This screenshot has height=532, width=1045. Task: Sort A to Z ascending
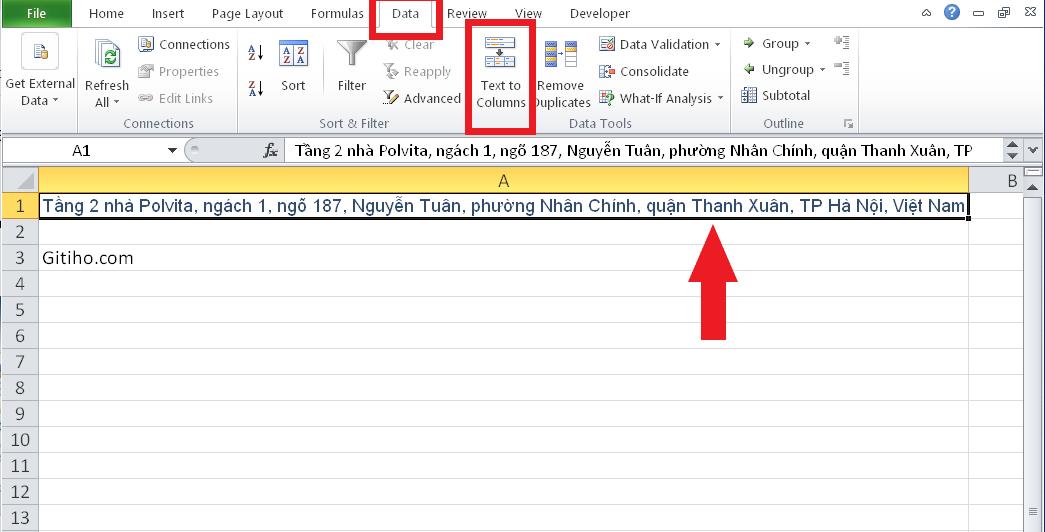point(255,53)
